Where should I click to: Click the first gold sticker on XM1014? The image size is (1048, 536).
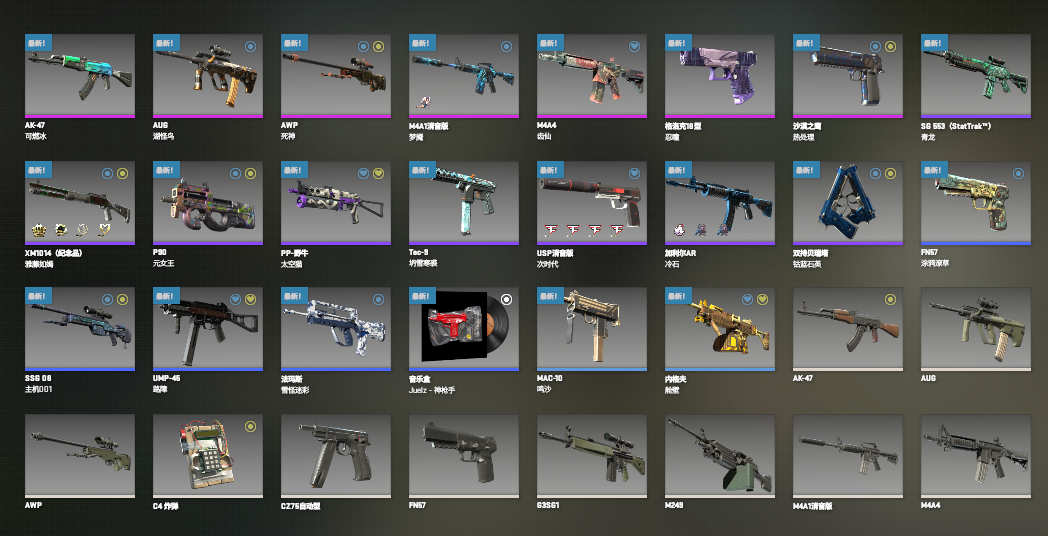coord(38,230)
